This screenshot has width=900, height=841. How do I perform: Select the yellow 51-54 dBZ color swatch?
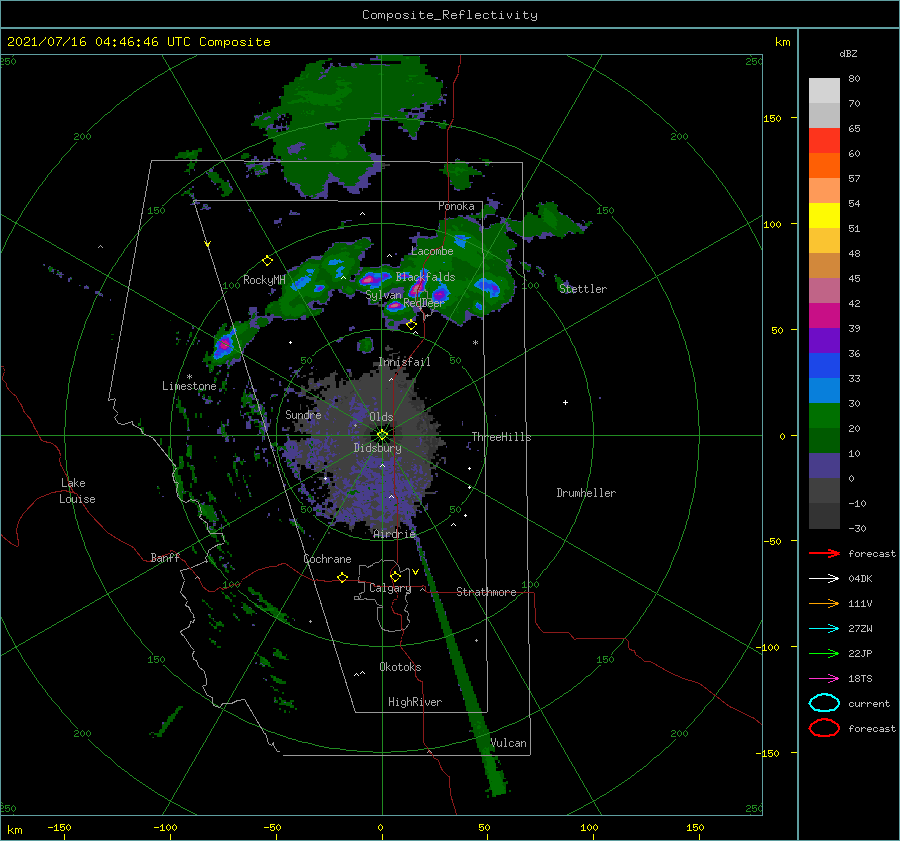[824, 215]
